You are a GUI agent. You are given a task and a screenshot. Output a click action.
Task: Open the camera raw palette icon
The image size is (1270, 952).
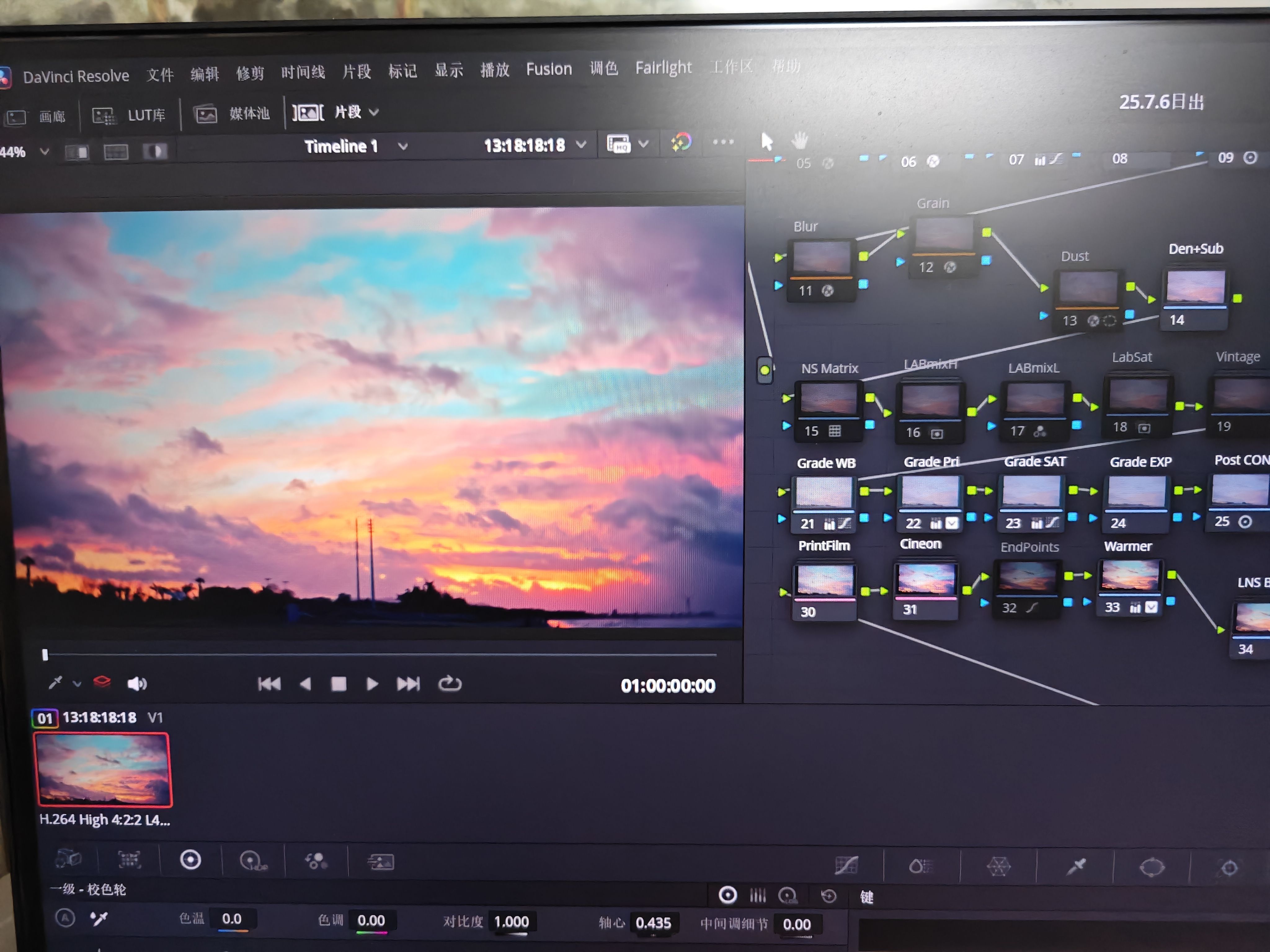[69, 858]
